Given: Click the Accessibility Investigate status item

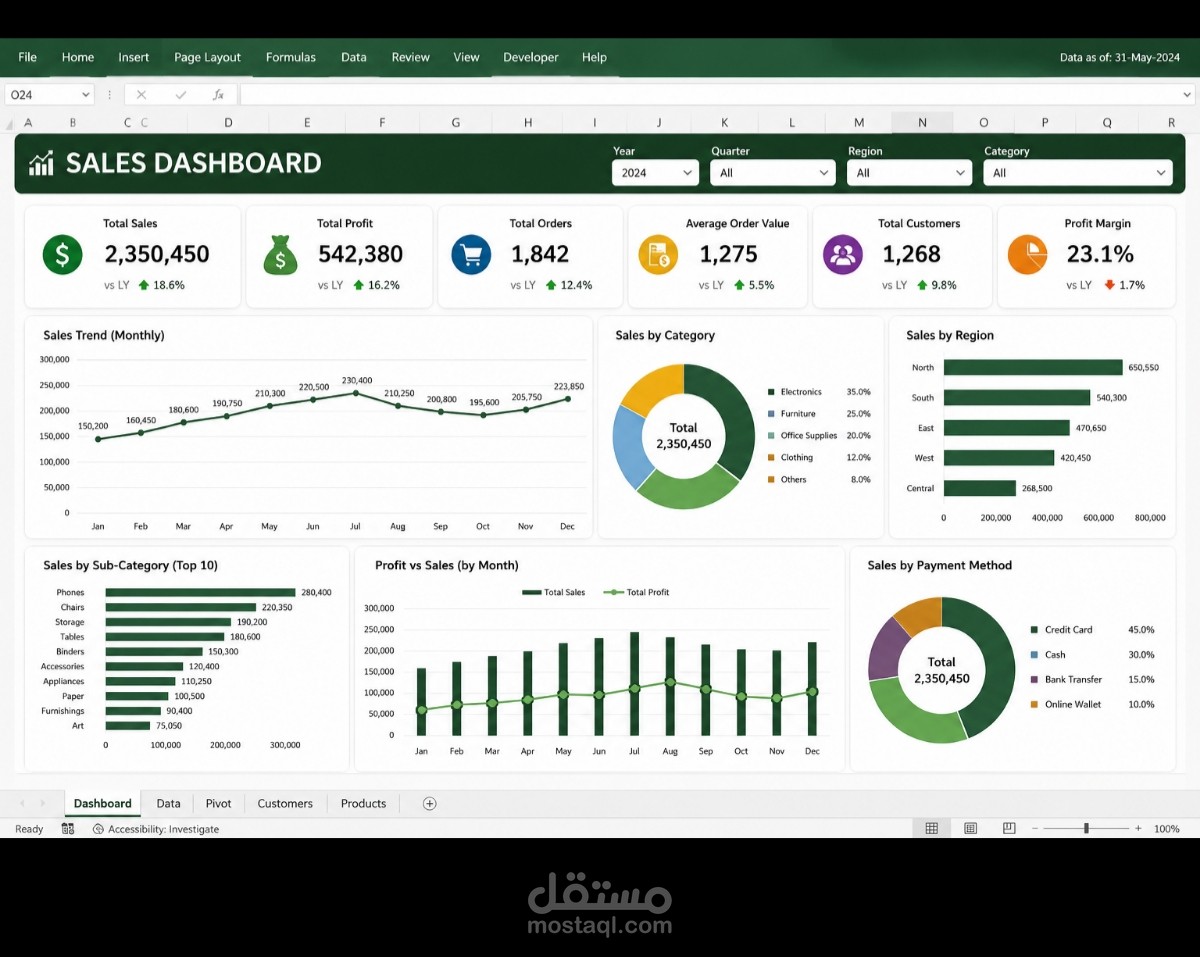Looking at the screenshot, I should point(156,829).
